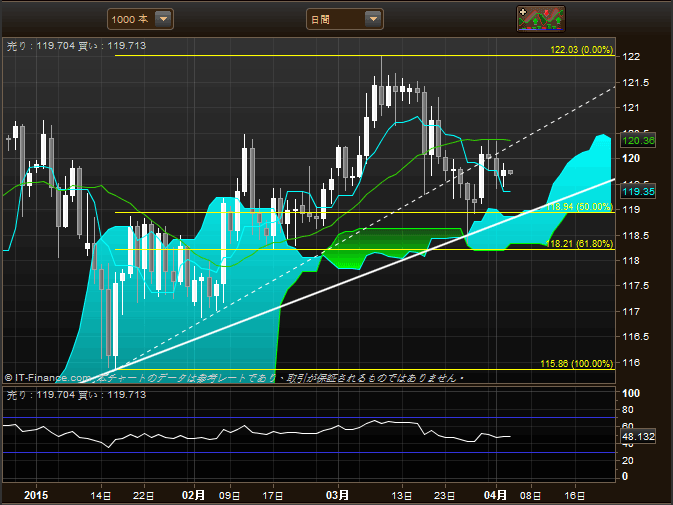Image resolution: width=673 pixels, height=505 pixels.
Task: Open the 日間 timeframe dropdown
Action: pos(345,19)
